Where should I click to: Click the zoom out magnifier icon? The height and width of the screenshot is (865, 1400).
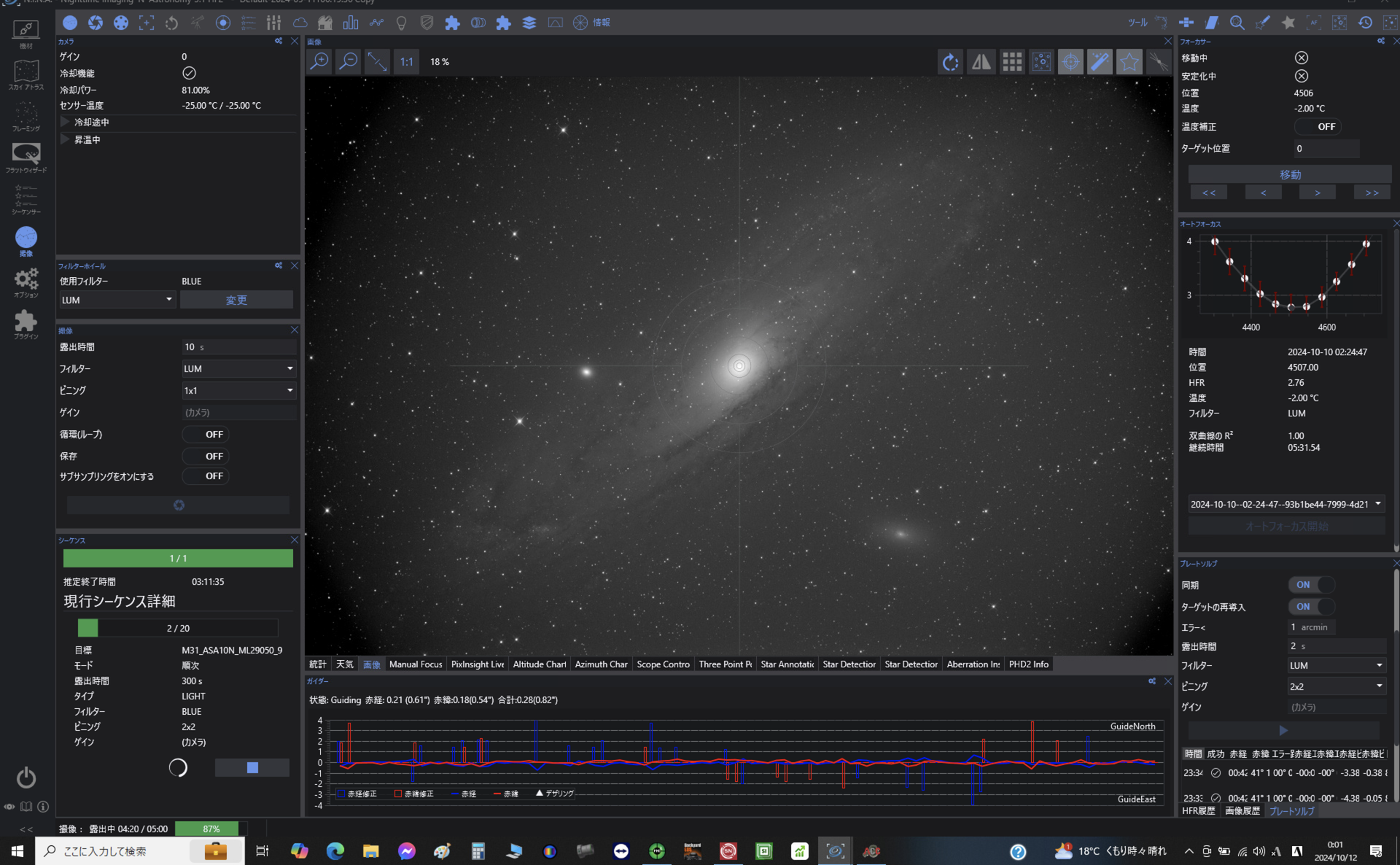(x=349, y=62)
